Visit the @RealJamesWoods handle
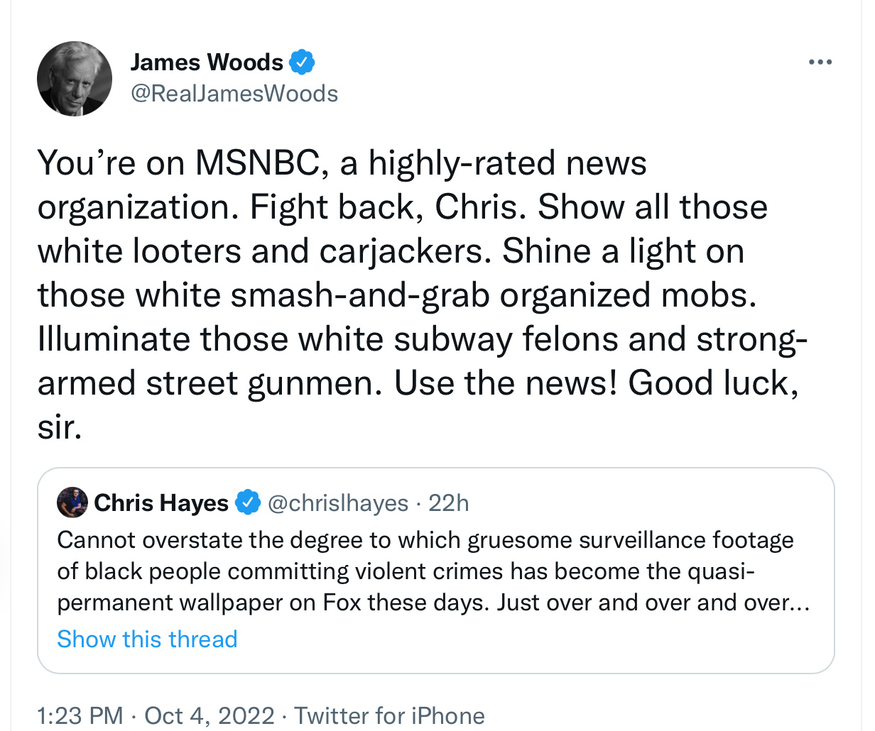Screen dimensions: 875x731 coord(234,94)
